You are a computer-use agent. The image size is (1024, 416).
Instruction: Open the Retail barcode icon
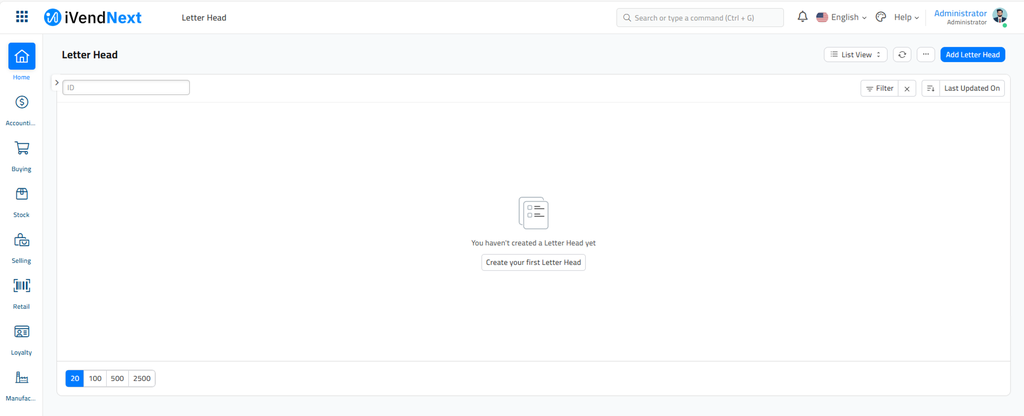point(22,286)
